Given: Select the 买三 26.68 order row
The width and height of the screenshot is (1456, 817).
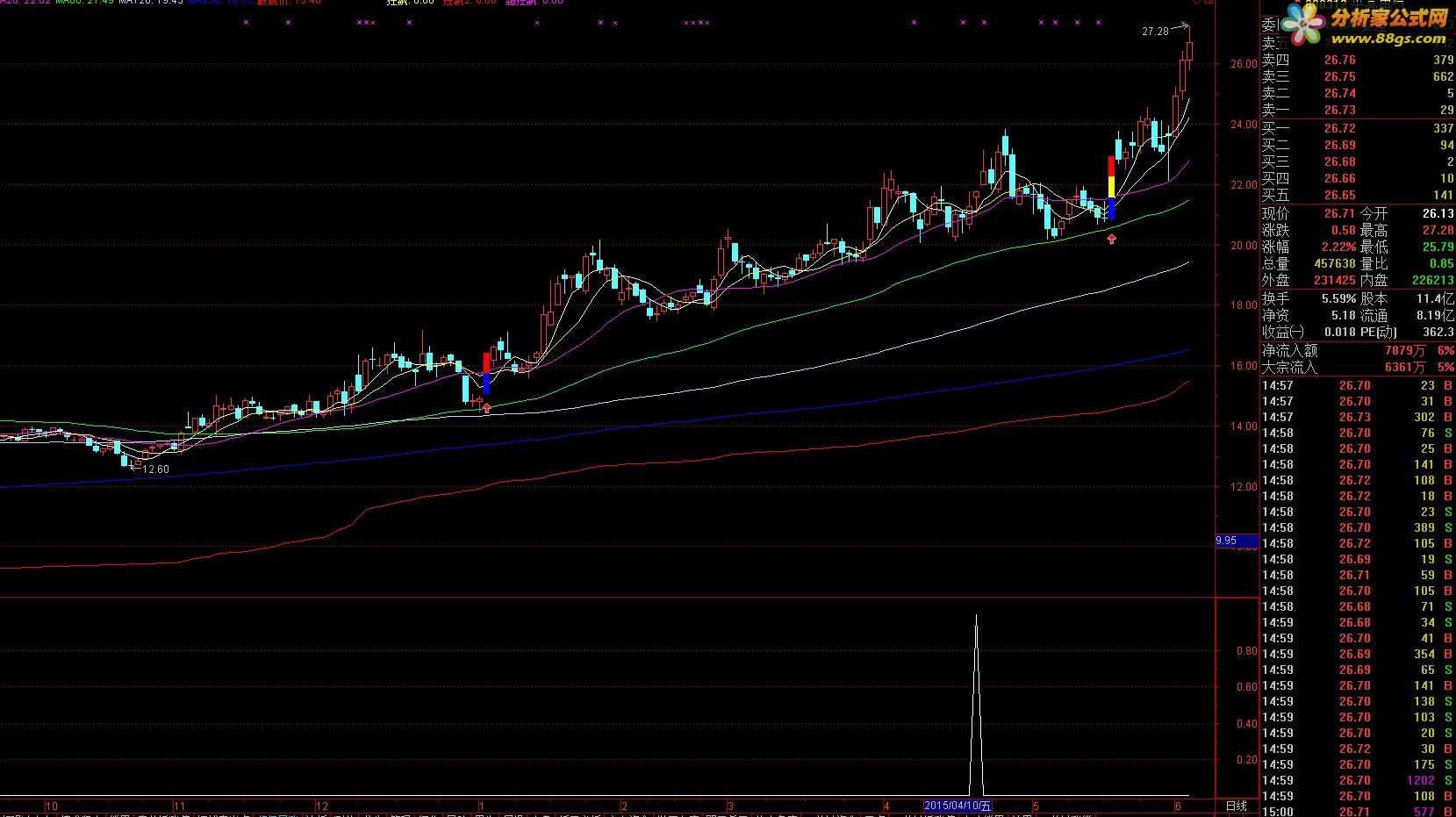Looking at the screenshot, I should pos(1358,161).
